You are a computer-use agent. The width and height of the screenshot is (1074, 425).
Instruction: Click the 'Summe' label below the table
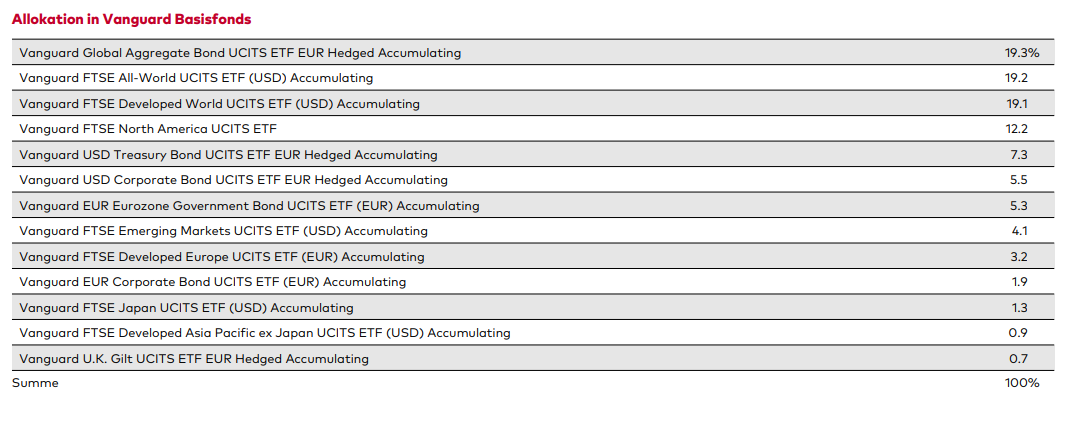click(35, 383)
